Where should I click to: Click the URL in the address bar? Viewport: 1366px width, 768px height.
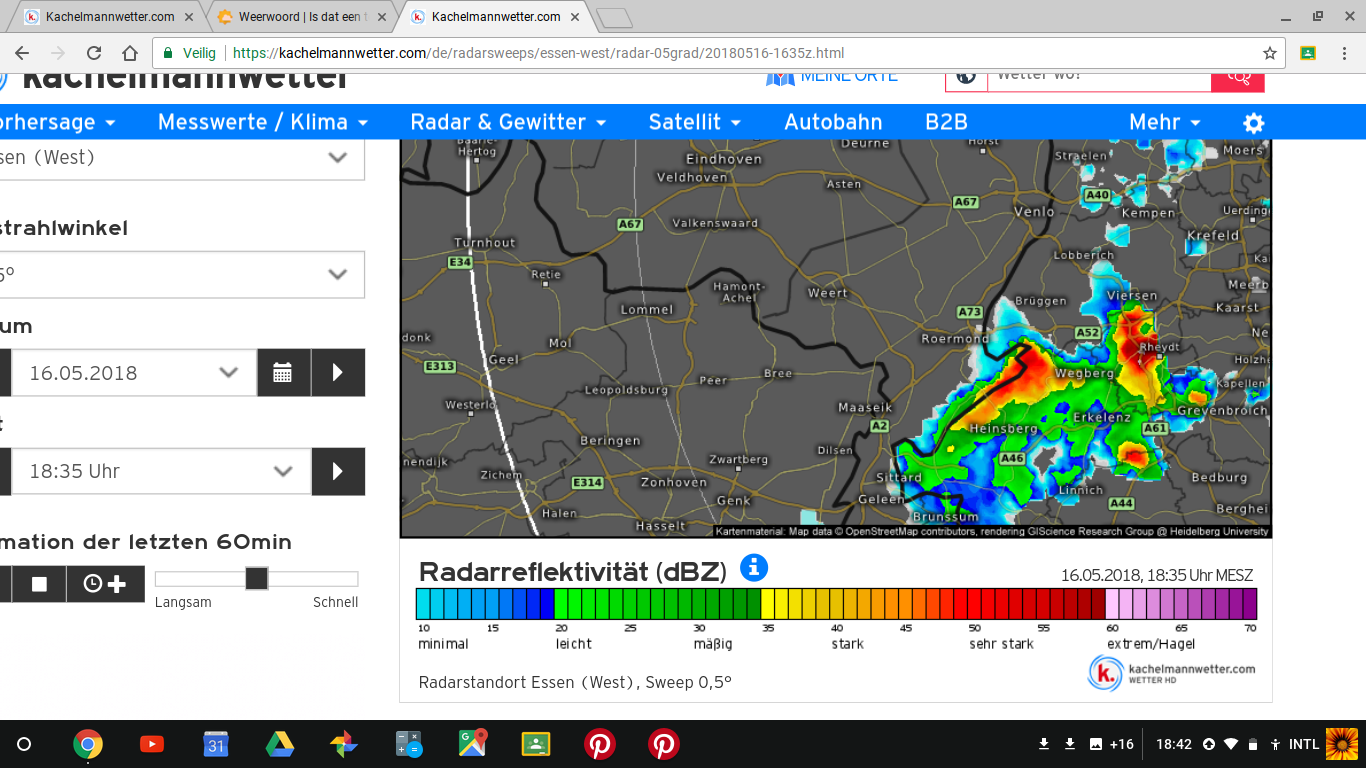point(538,53)
